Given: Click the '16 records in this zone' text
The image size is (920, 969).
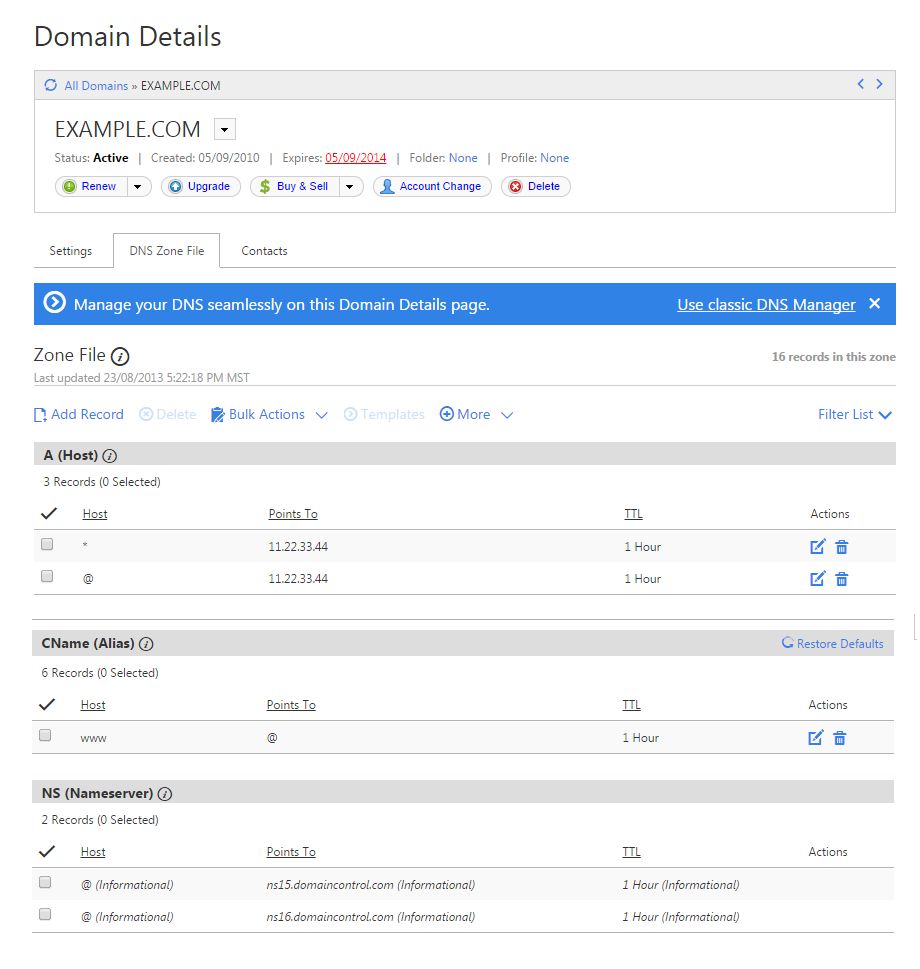Looking at the screenshot, I should click(833, 357).
